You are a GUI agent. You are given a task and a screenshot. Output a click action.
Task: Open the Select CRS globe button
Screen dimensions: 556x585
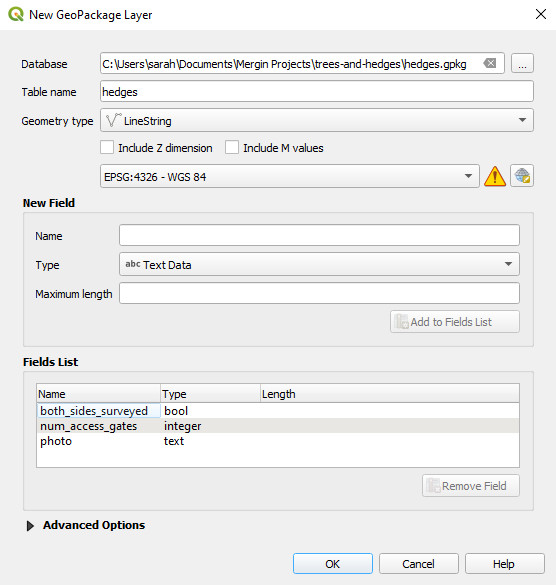[522, 176]
